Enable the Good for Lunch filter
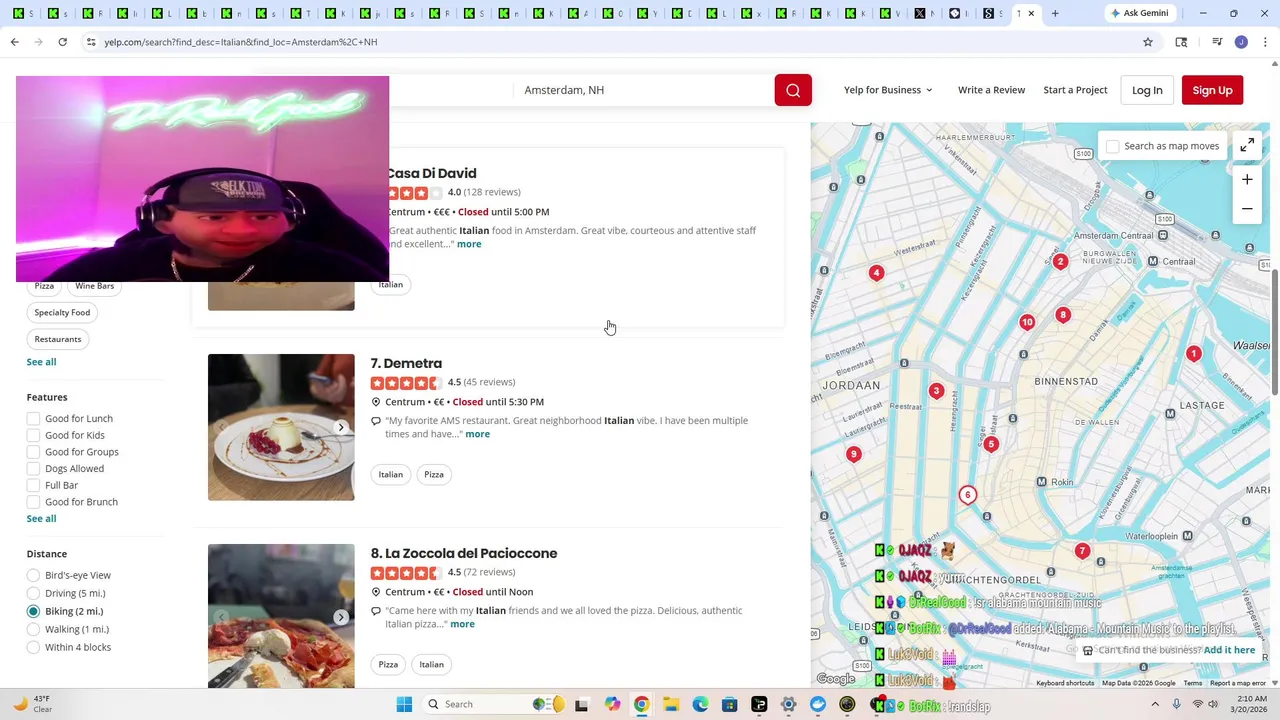Image resolution: width=1280 pixels, height=720 pixels. [x=33, y=419]
